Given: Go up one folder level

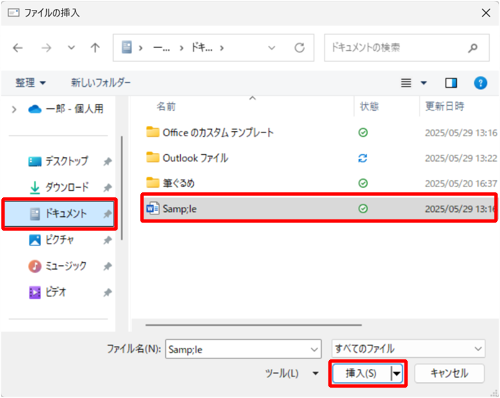Looking at the screenshot, I should (95, 48).
